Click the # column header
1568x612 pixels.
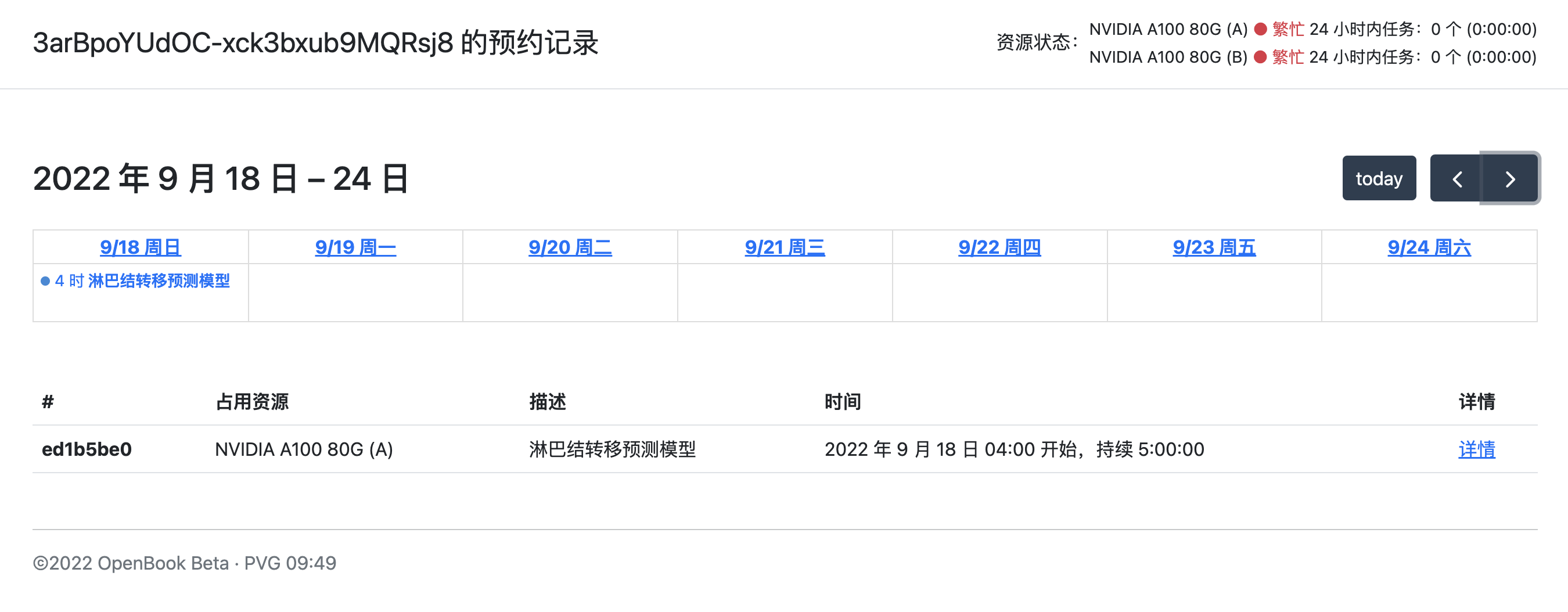click(x=48, y=401)
